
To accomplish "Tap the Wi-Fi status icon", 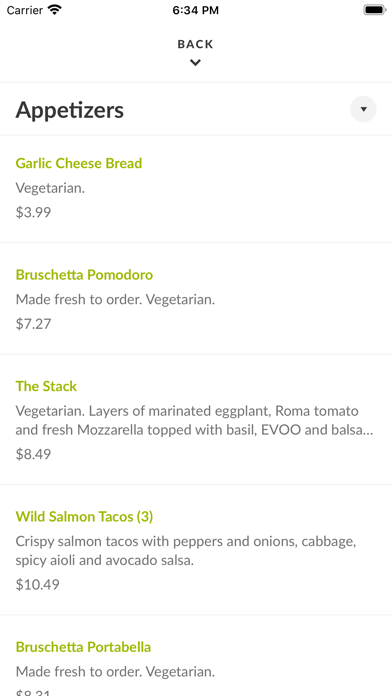I will pos(55,10).
